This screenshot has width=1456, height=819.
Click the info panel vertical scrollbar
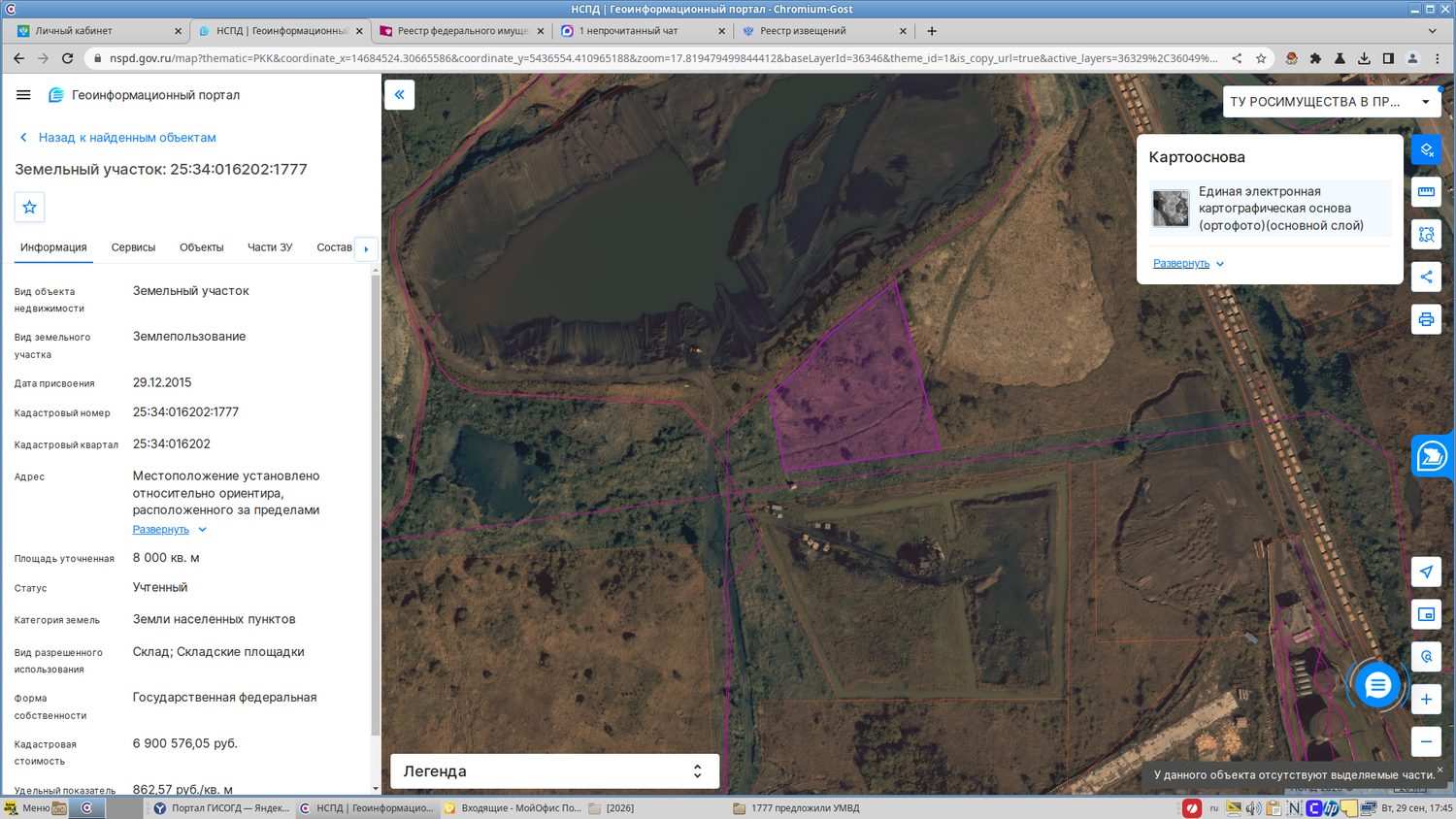(376, 505)
